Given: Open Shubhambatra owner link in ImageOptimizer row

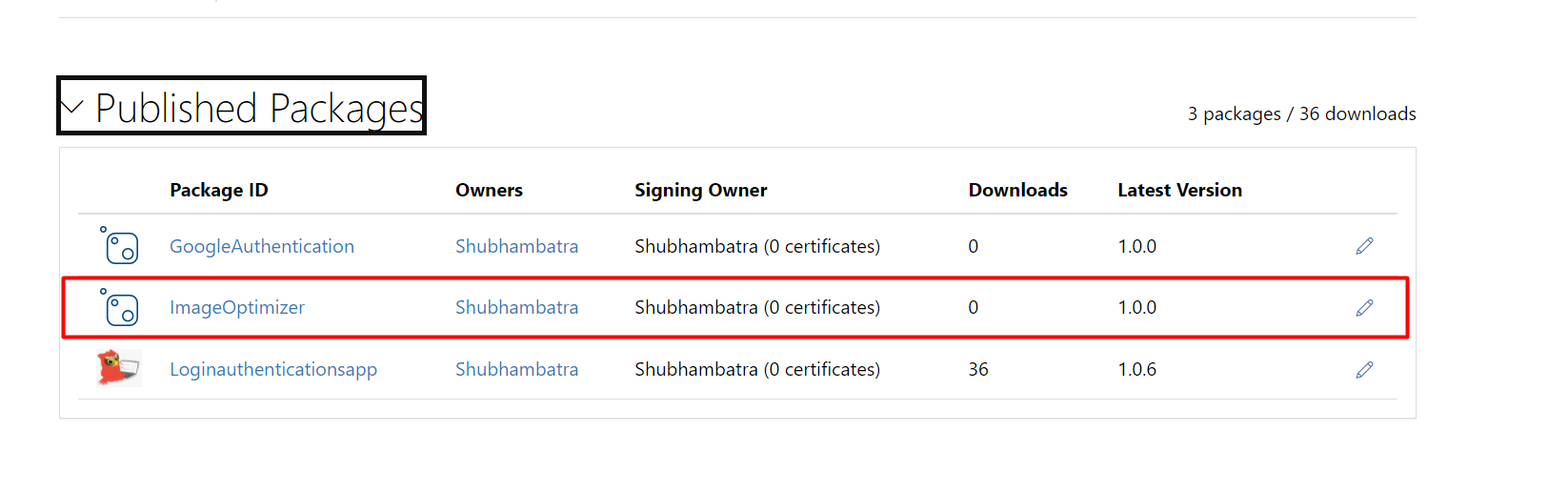Looking at the screenshot, I should point(516,307).
